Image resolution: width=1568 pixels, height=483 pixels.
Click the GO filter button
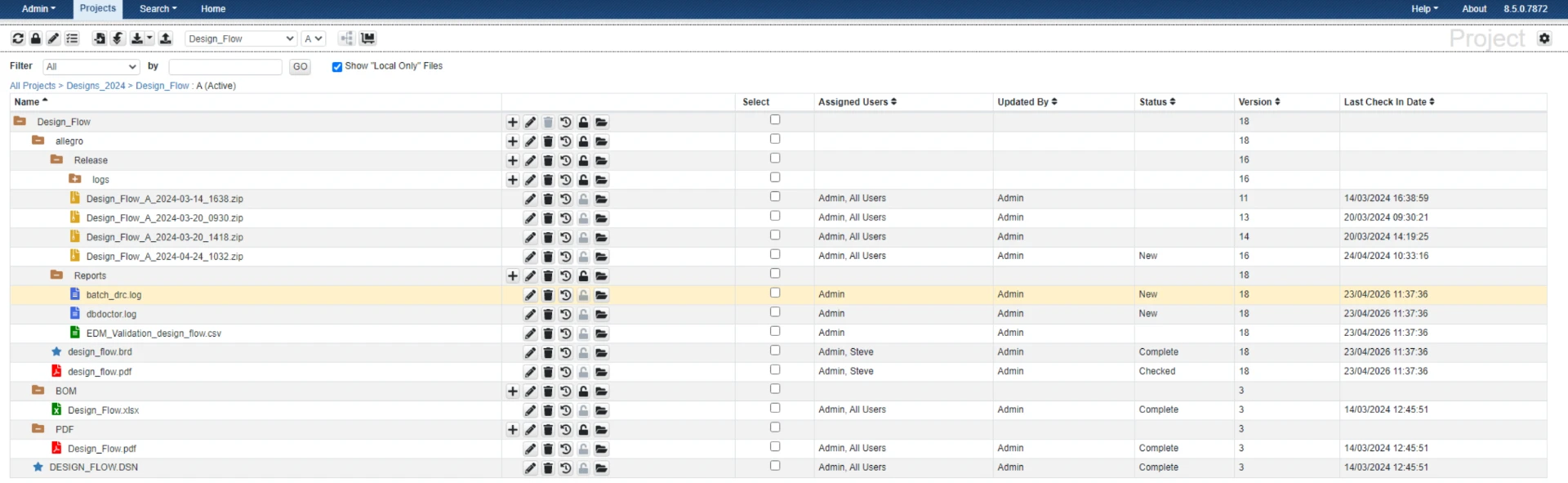pyautogui.click(x=300, y=67)
